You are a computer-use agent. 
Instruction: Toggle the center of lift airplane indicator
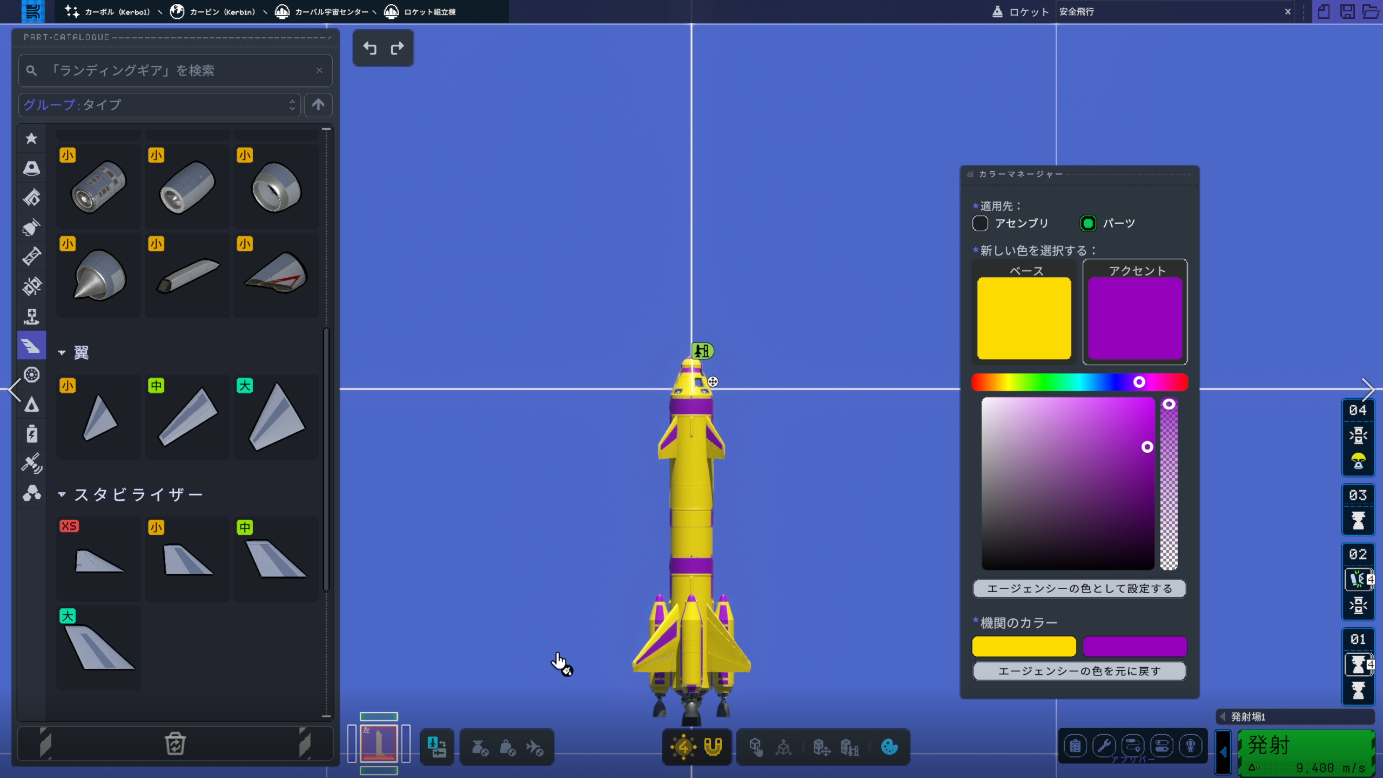[535, 747]
